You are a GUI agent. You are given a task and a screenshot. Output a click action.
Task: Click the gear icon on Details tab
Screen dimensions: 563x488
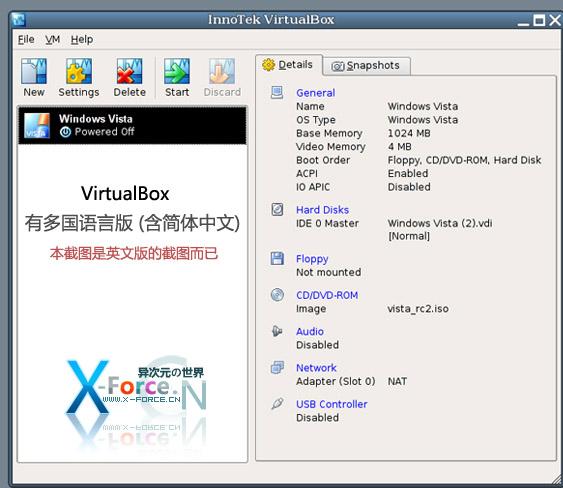click(x=268, y=65)
